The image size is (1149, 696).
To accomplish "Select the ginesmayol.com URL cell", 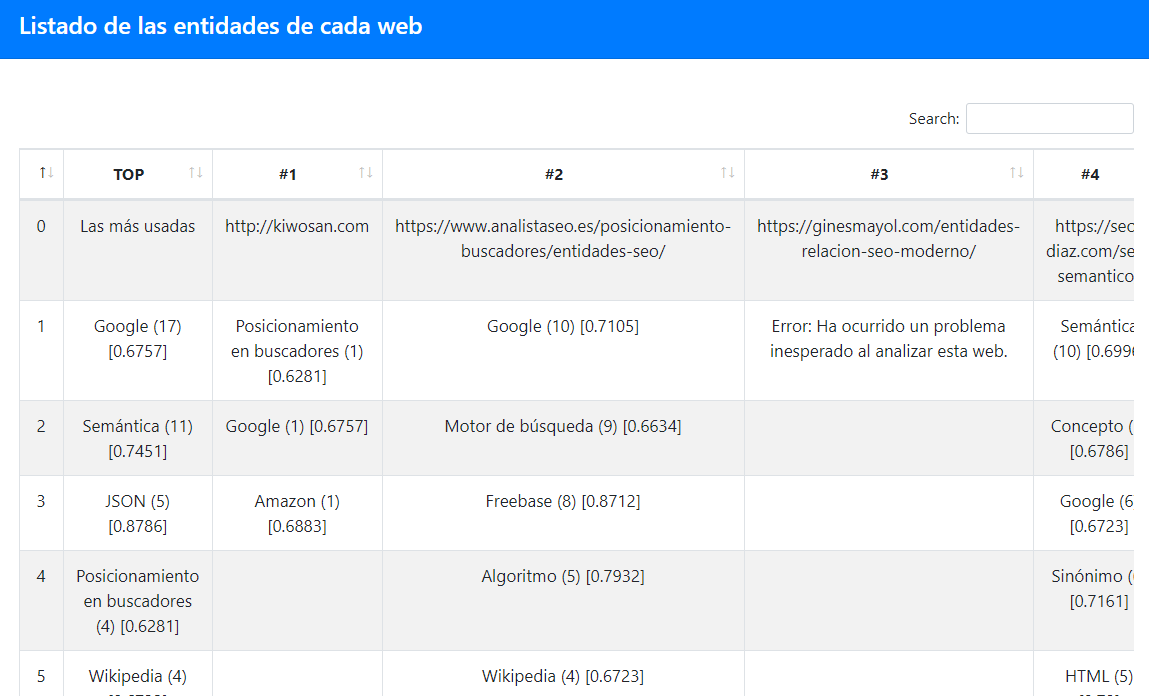I will point(889,250).
